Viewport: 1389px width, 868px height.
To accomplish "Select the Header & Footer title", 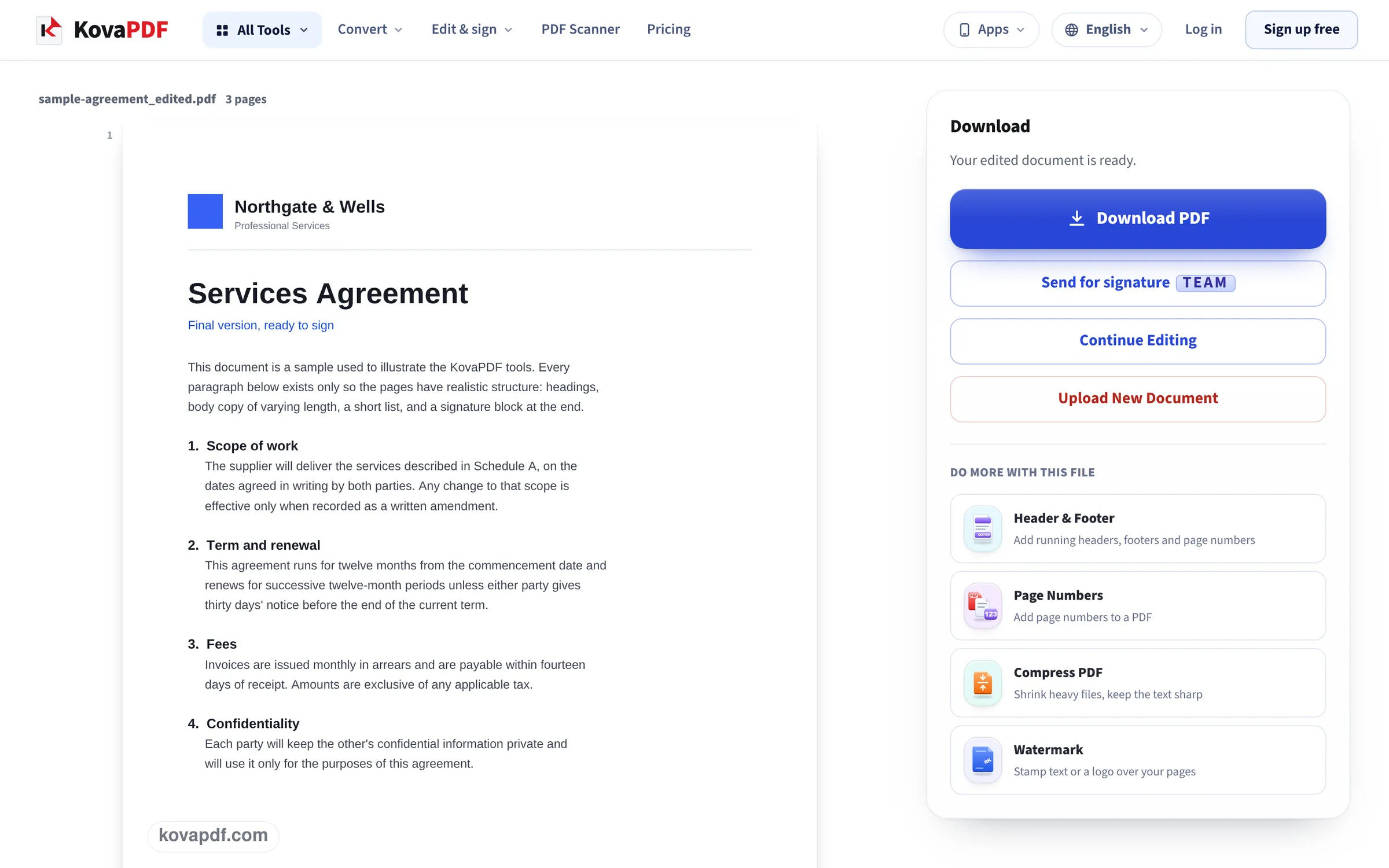I will (1064, 518).
